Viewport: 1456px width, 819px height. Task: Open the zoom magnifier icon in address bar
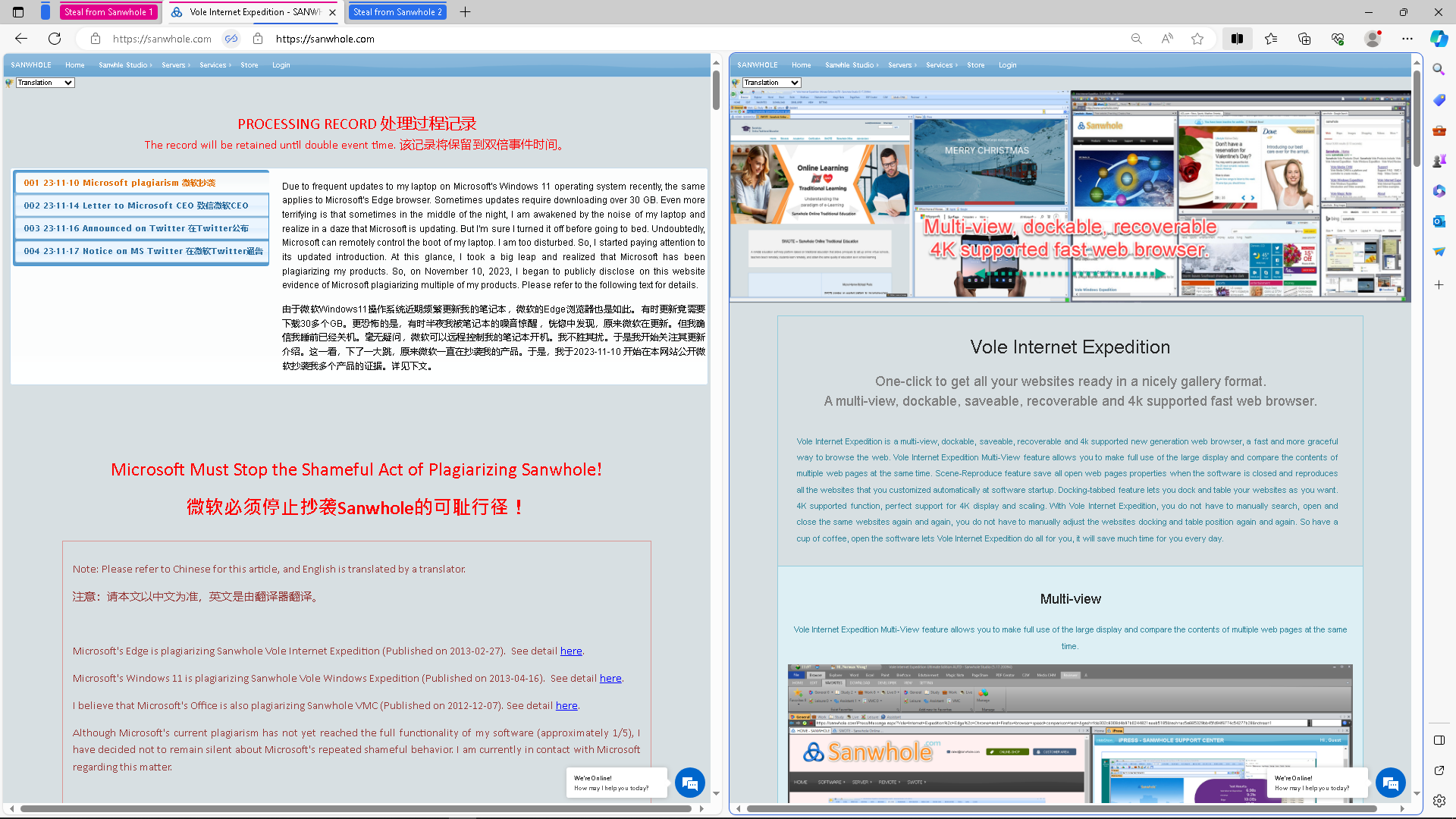[1136, 39]
